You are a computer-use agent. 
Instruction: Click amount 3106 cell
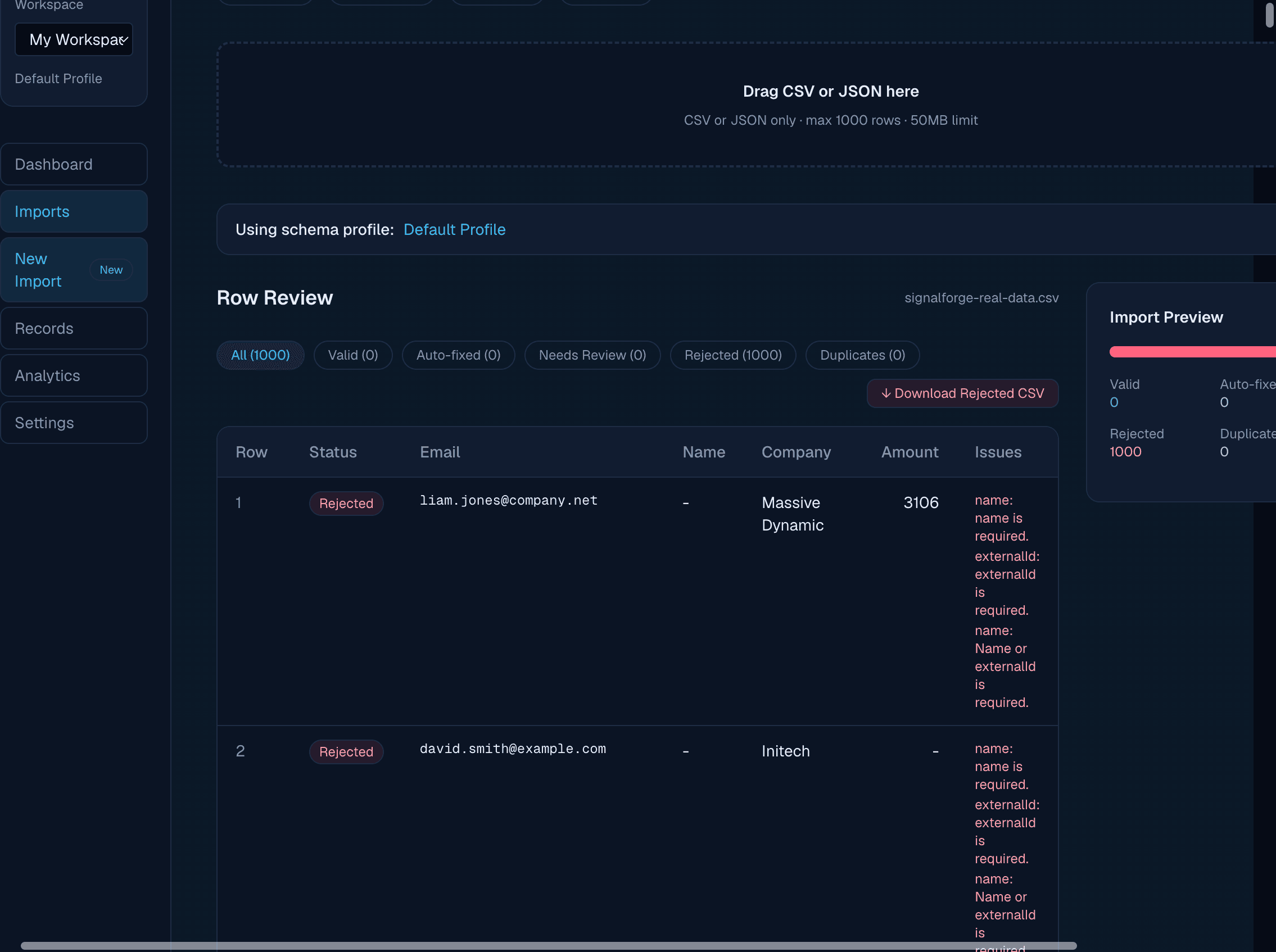921,502
